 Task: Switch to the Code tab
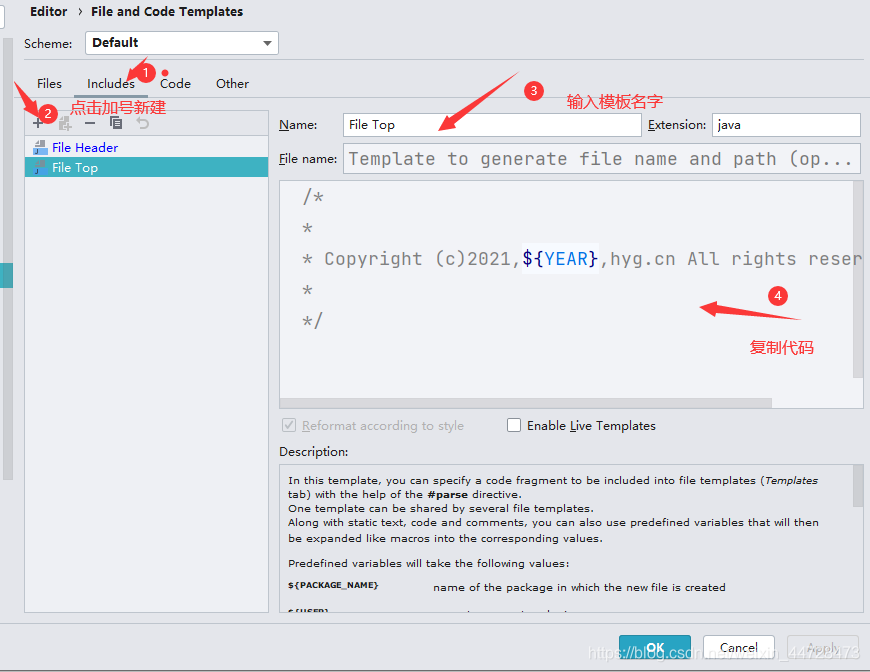coord(175,84)
